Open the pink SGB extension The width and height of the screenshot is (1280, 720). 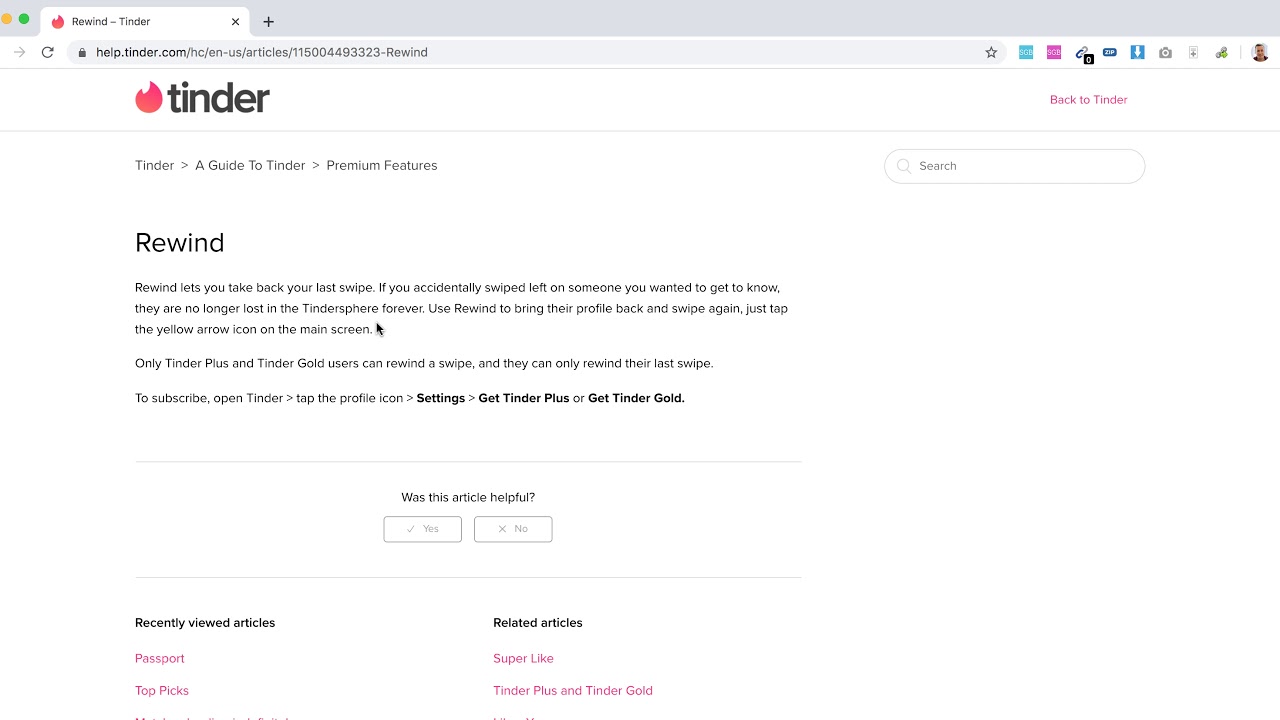pos(1054,53)
